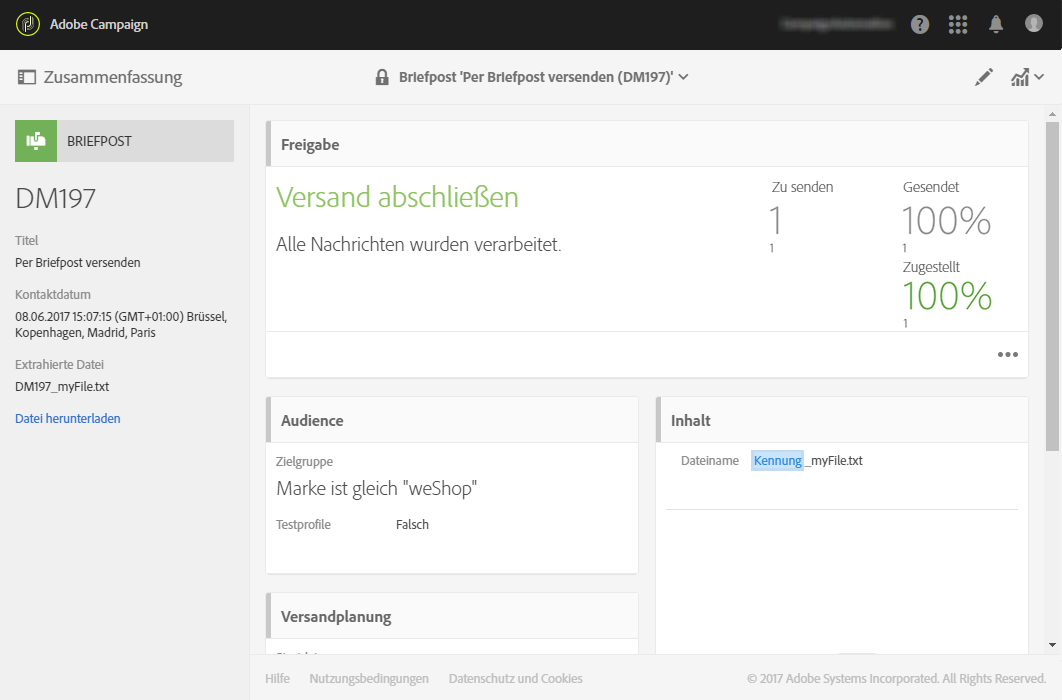
Task: Expand the reports dropdown arrow
Action: (1039, 77)
